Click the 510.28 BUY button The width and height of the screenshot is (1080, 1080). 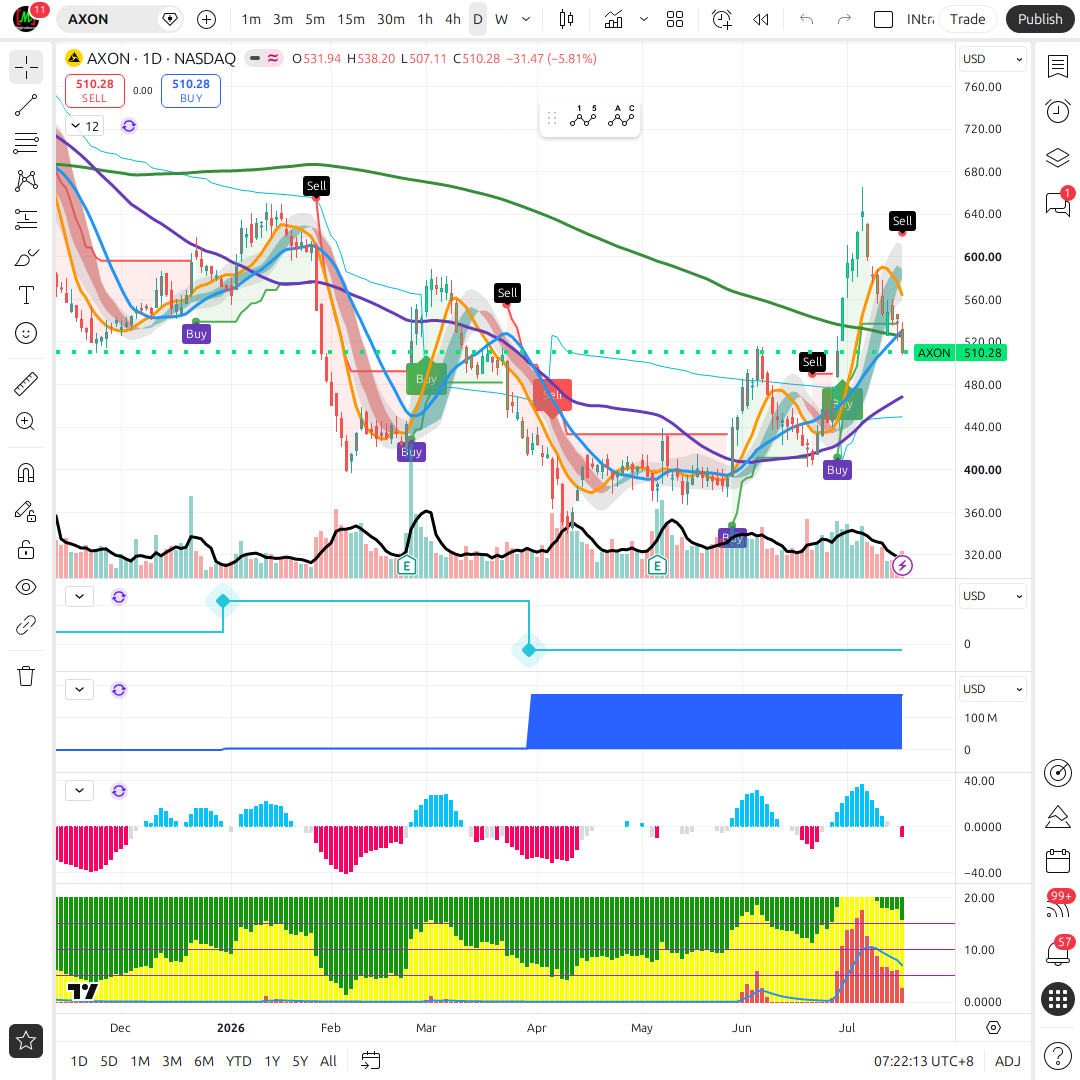pos(191,90)
